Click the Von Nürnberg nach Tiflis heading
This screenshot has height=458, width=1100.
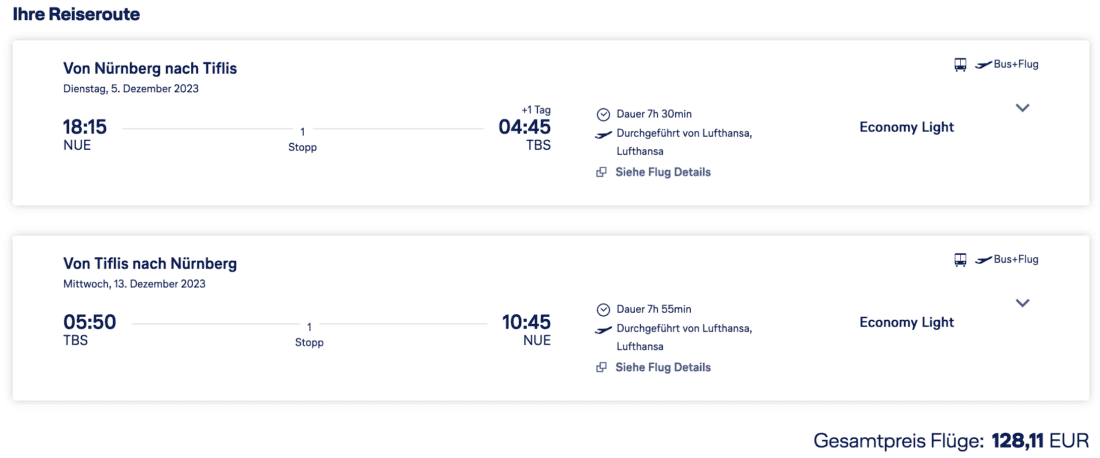150,69
